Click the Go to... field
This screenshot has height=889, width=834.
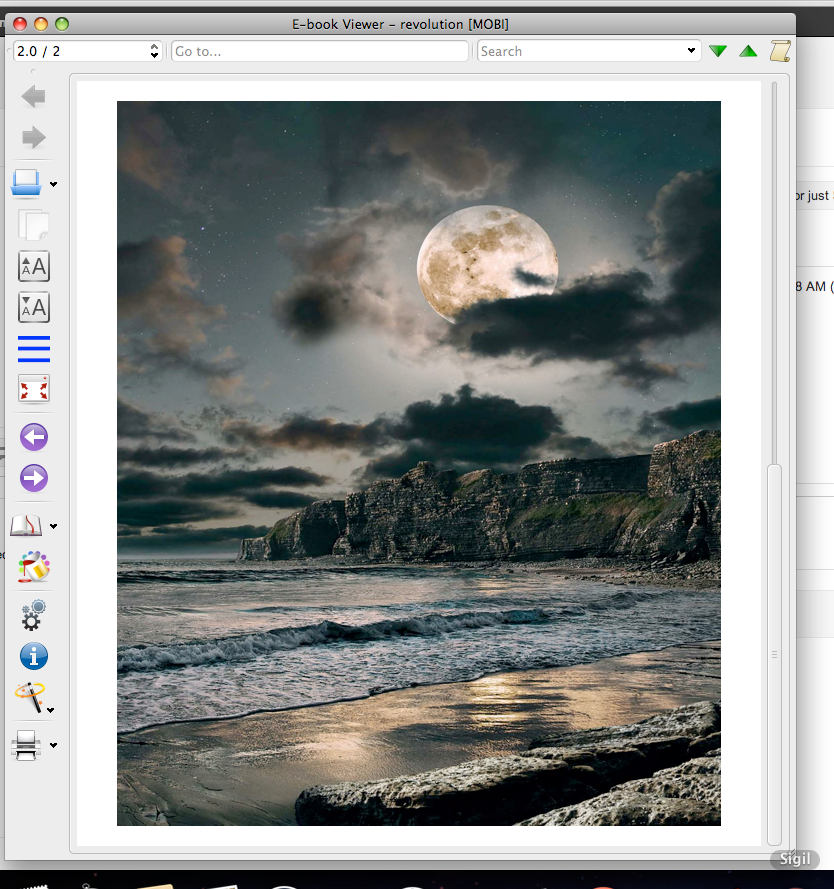click(x=320, y=51)
